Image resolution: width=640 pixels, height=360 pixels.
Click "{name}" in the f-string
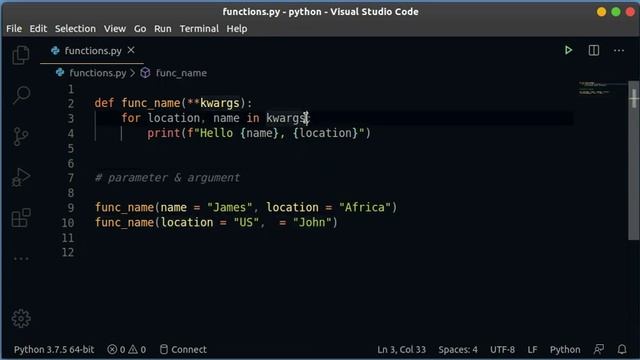coord(259,133)
